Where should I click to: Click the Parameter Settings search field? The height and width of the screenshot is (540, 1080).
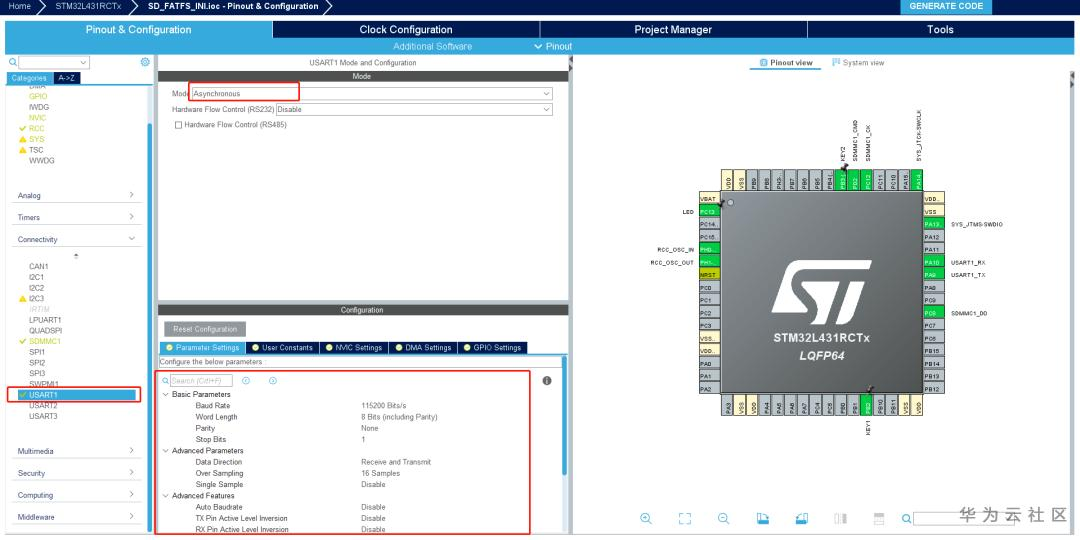click(201, 380)
